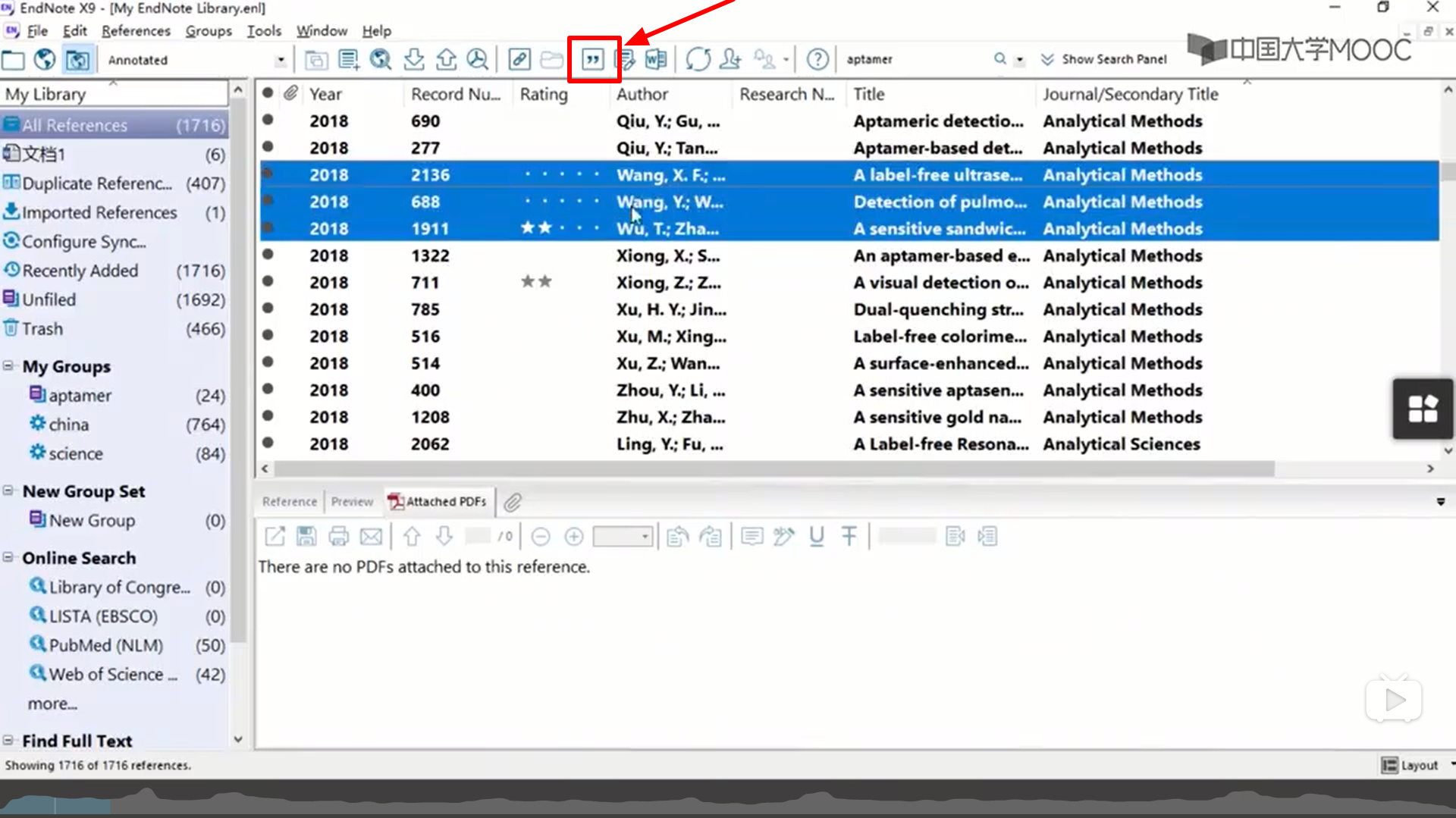Click the Underline text icon in PDF toolbar
Screen dimensions: 1456x818
pyautogui.click(x=817, y=537)
